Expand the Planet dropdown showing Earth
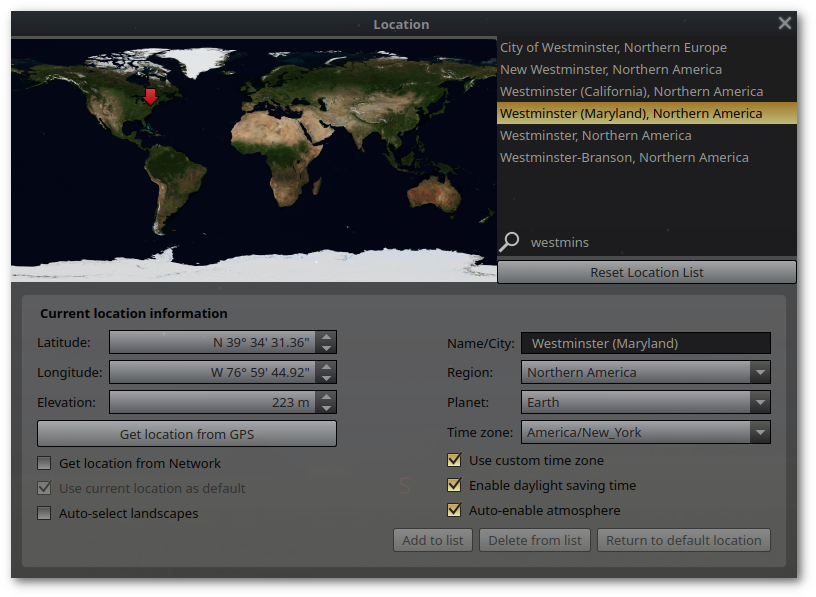Screen dimensions: 816x597 646,402
